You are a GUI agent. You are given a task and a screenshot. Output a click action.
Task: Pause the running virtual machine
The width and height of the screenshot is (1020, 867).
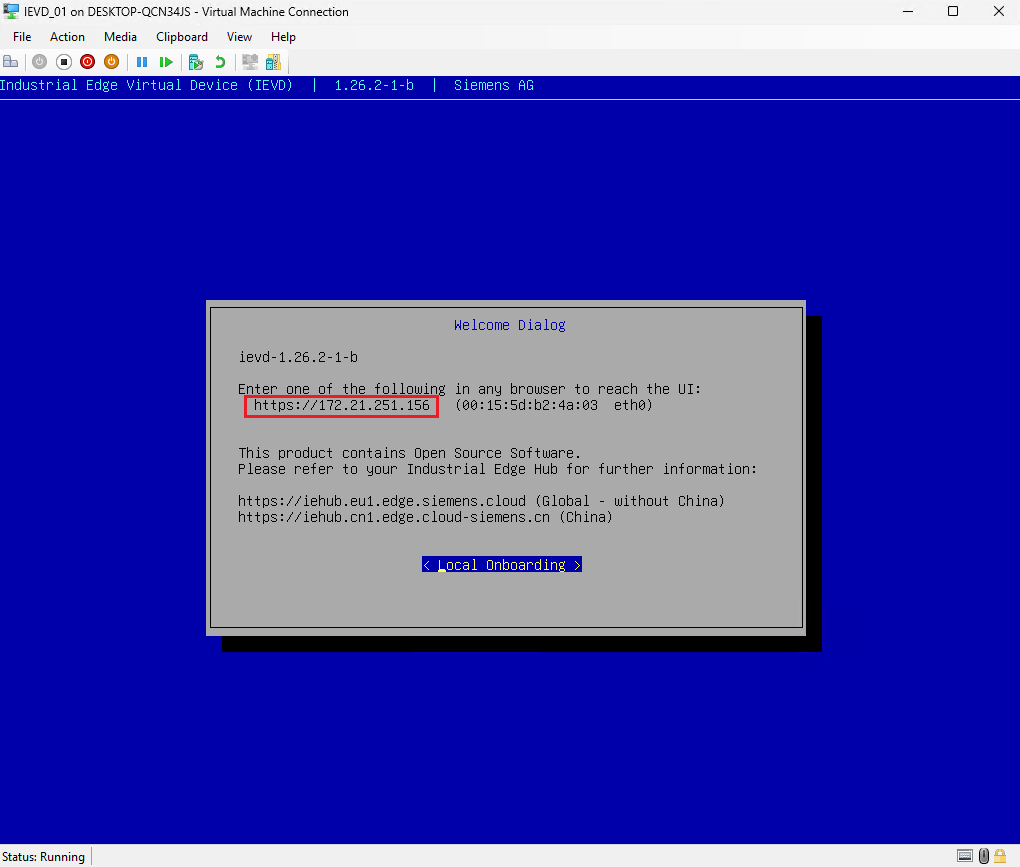click(x=141, y=61)
